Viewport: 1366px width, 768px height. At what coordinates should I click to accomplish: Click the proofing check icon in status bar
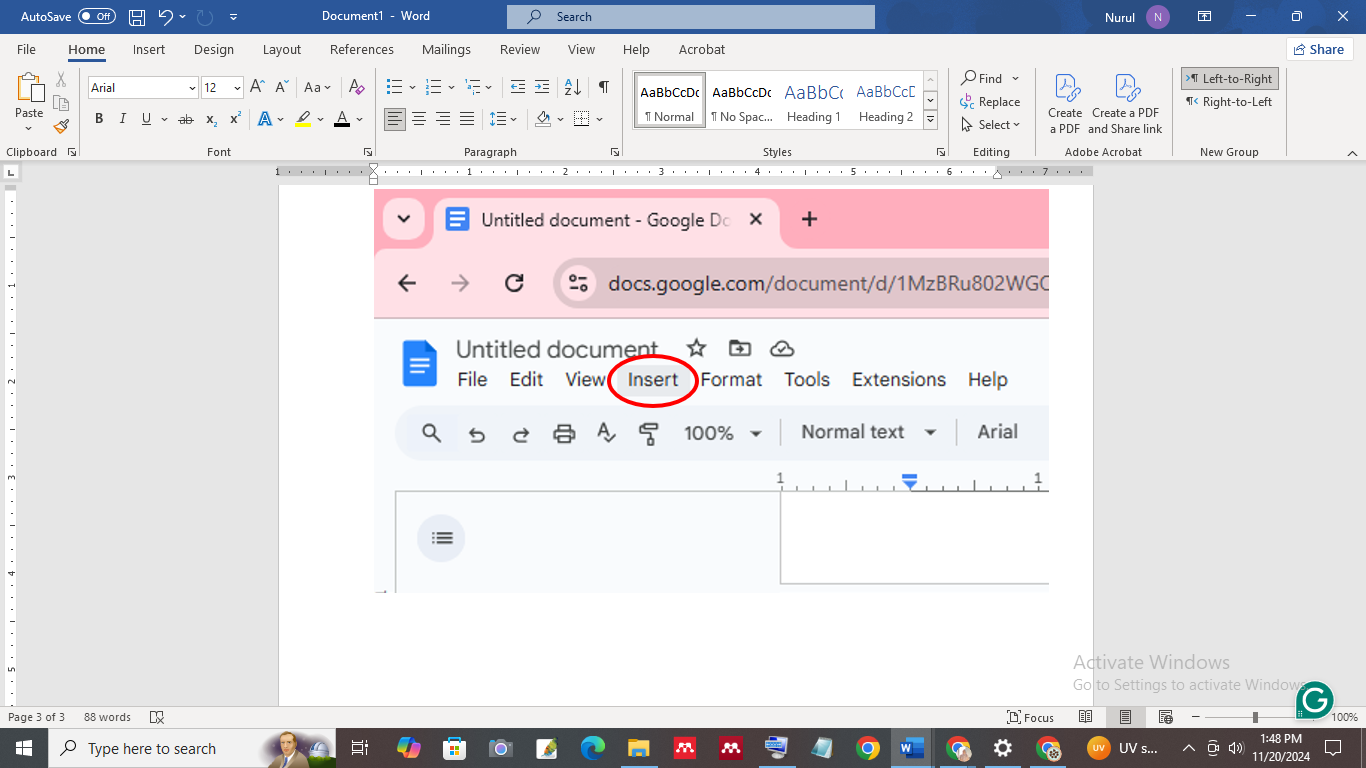coord(156,717)
